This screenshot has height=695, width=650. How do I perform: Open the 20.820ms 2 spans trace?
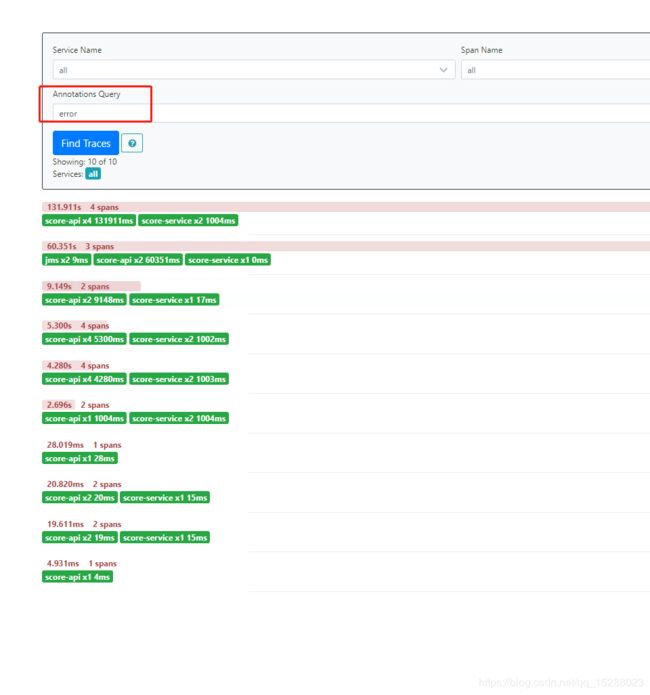[x=84, y=484]
